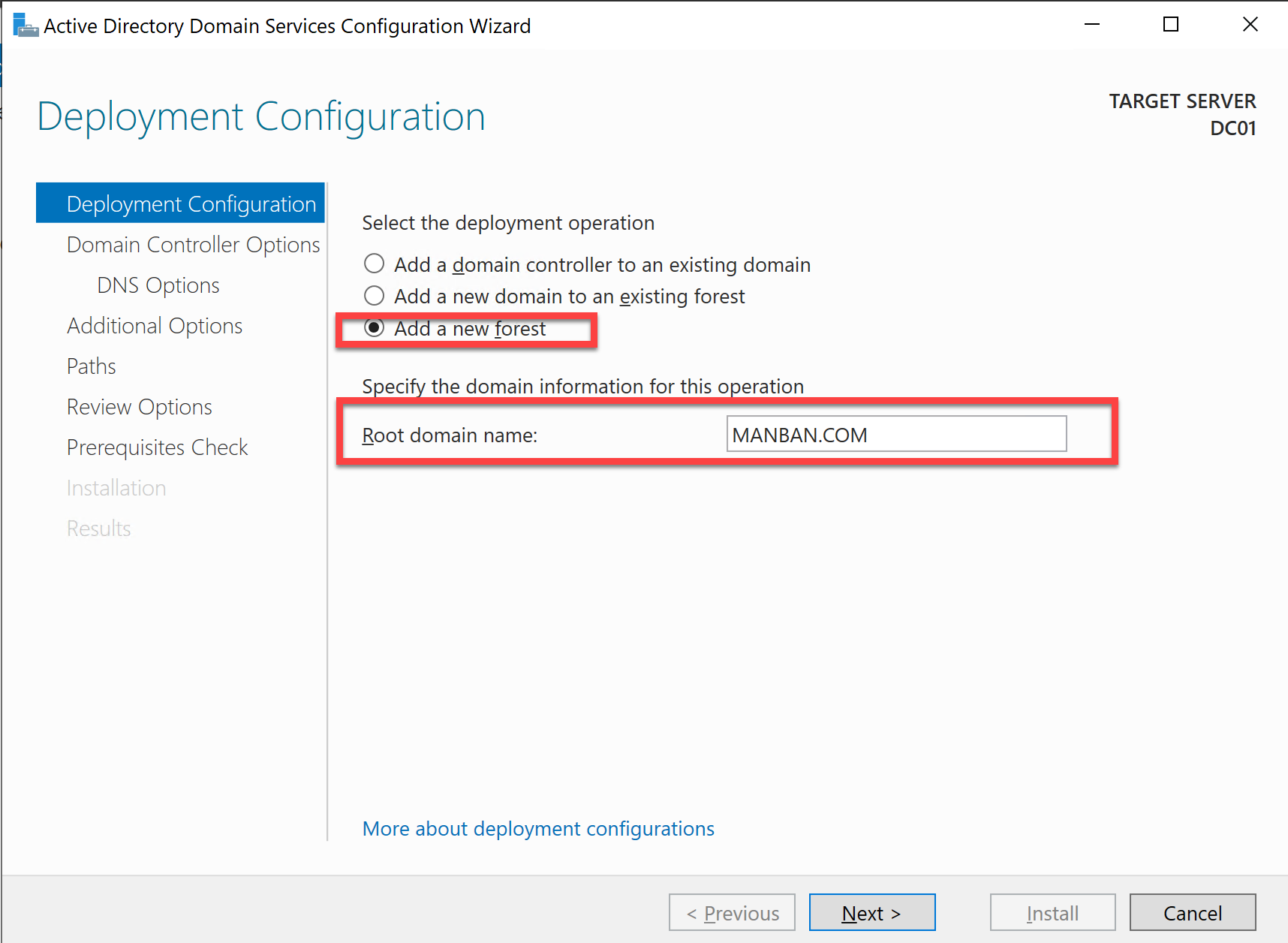
Task: Open the Additional Options step
Action: tap(155, 326)
